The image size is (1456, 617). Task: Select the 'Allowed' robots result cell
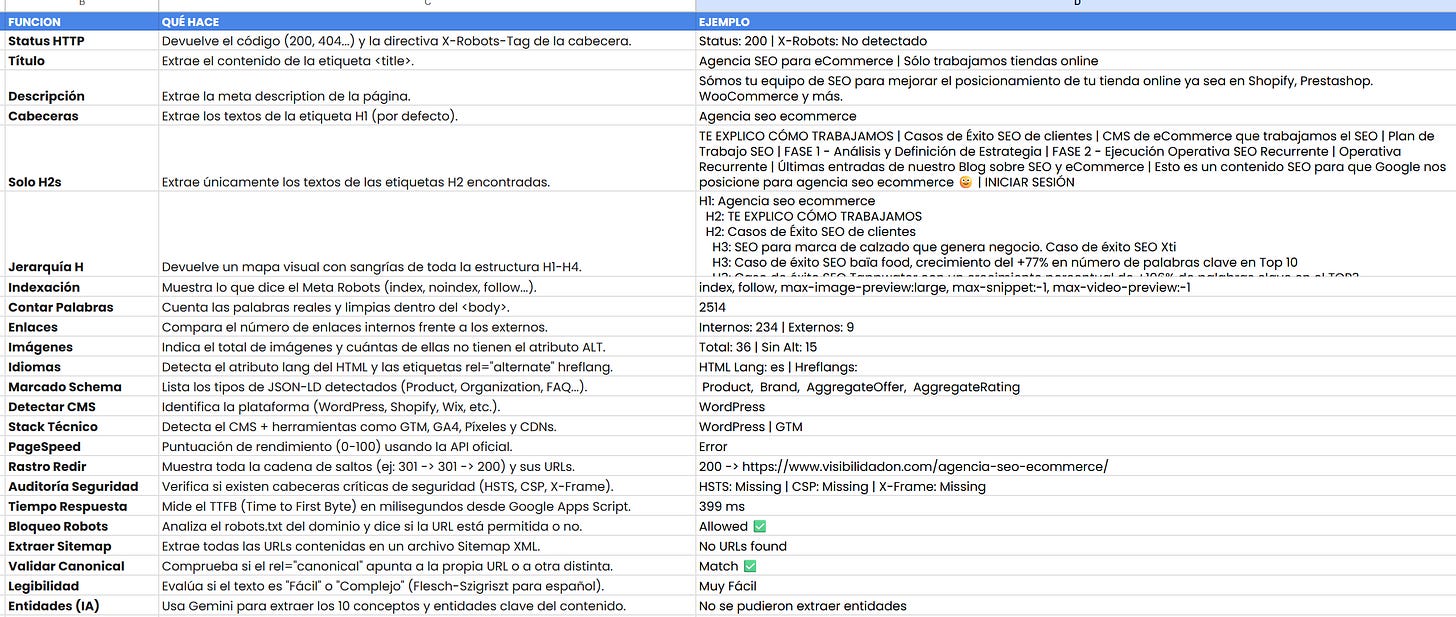[x=1075, y=527]
